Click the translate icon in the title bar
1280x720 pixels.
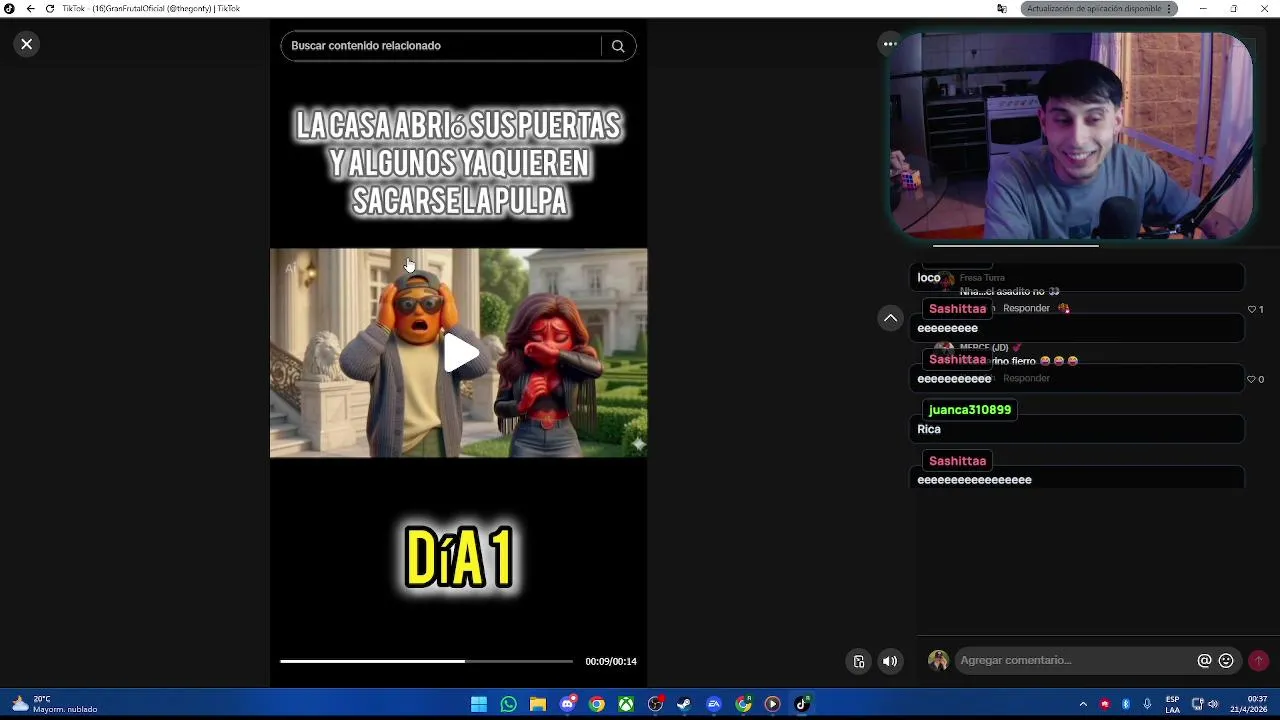coord(1002,8)
